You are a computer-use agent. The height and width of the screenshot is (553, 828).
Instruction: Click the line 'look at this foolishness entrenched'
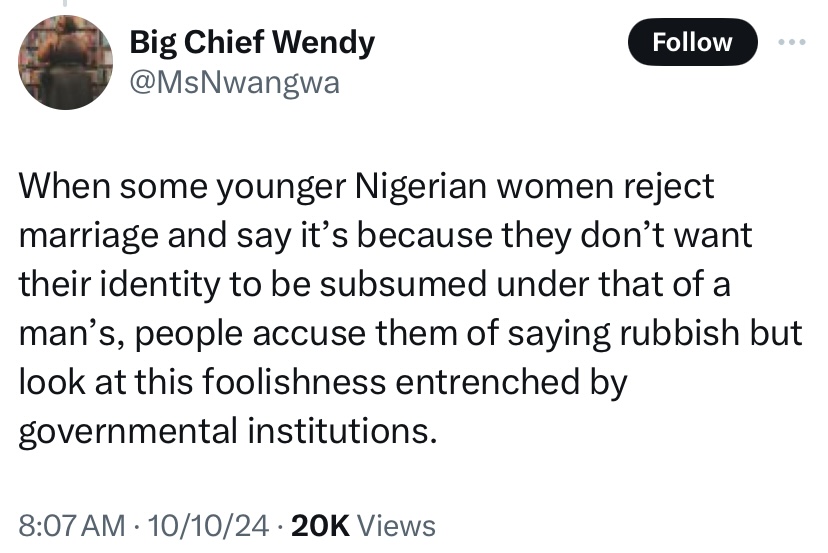click(x=322, y=382)
